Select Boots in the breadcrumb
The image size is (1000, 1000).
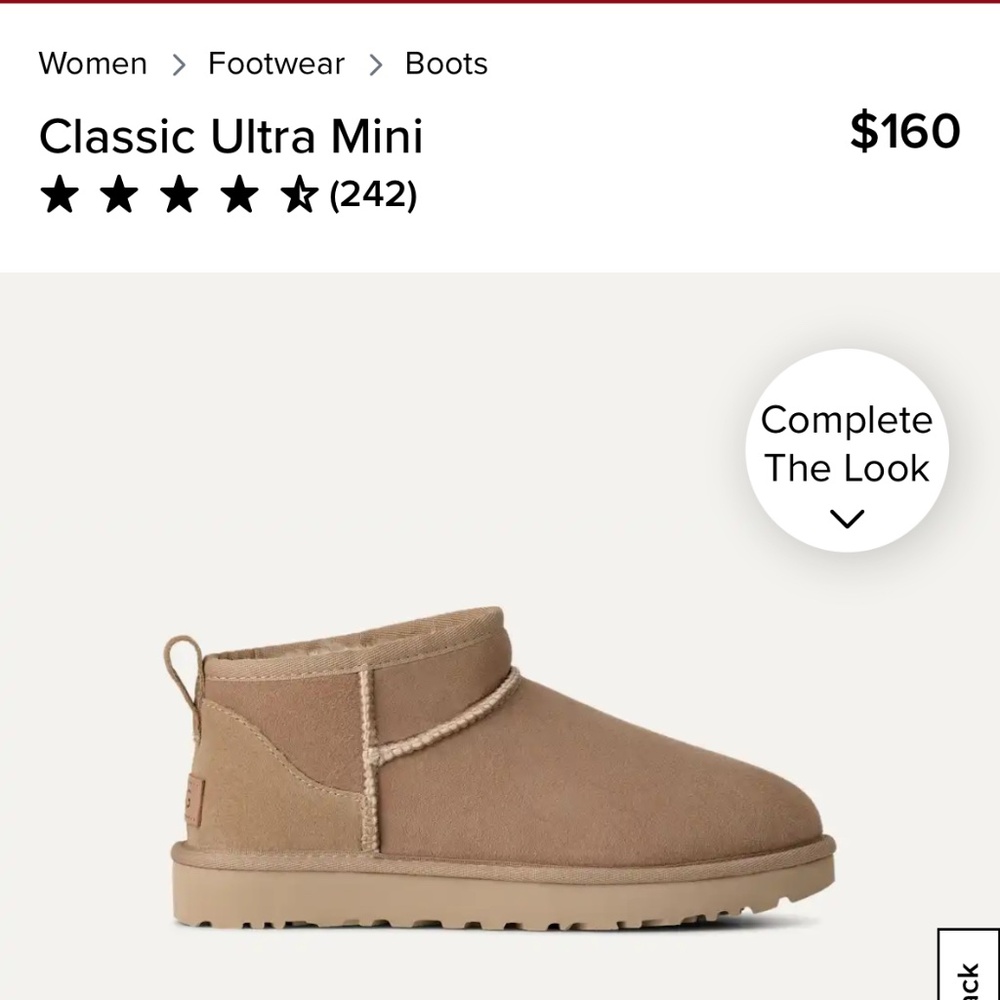[x=445, y=63]
